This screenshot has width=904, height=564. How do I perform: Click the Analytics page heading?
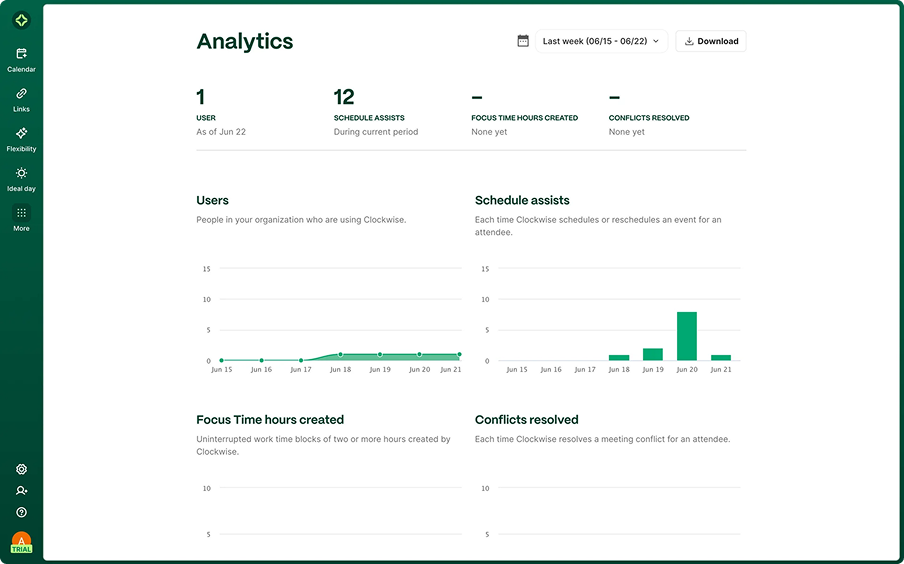coord(244,42)
